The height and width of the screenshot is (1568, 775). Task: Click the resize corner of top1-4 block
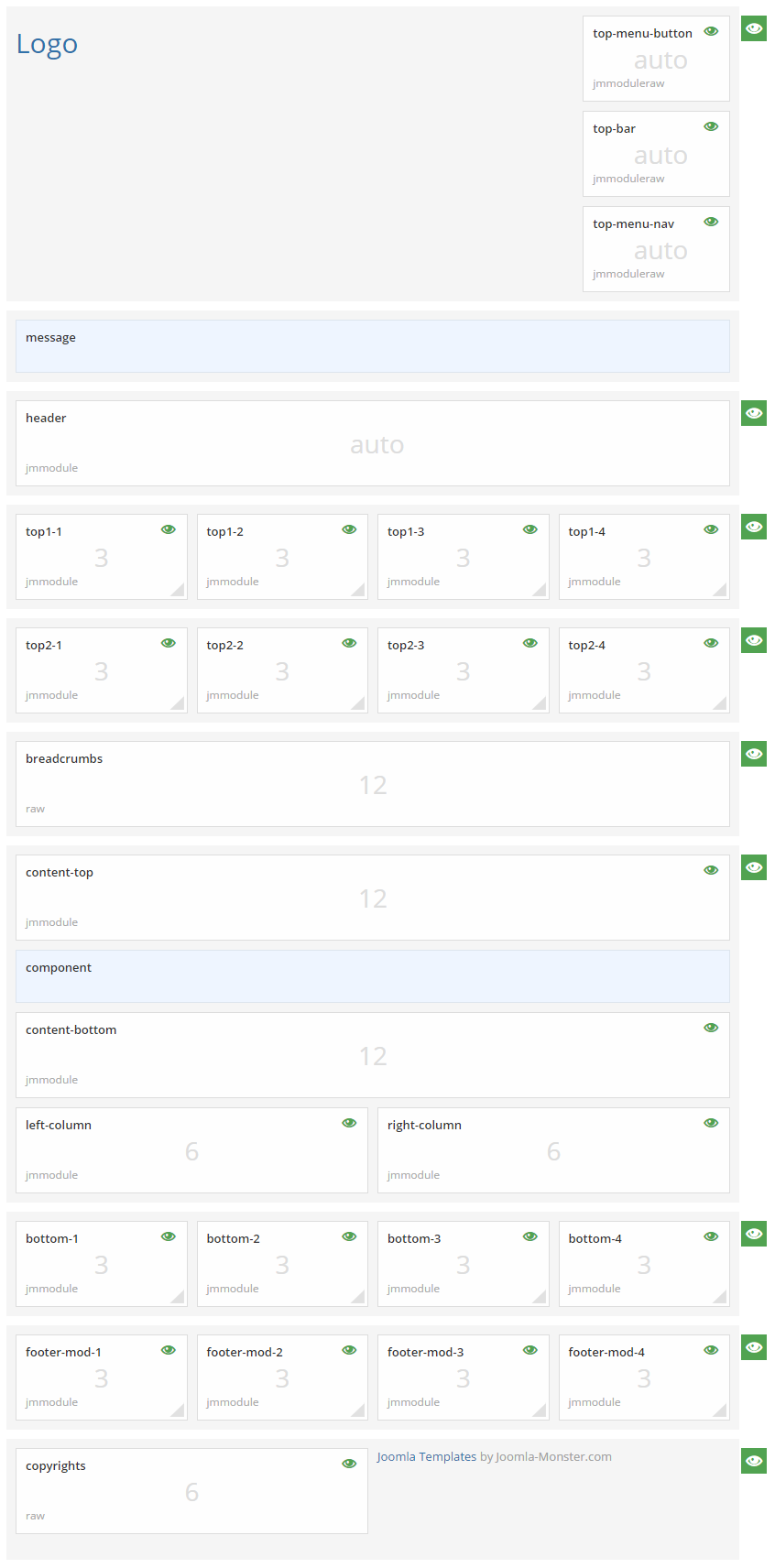pos(720,590)
